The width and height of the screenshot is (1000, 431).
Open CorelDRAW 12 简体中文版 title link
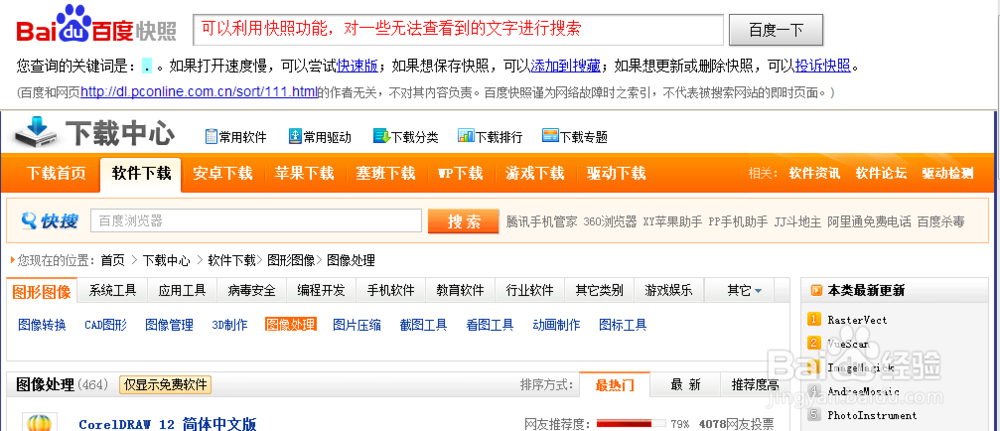coord(168,424)
